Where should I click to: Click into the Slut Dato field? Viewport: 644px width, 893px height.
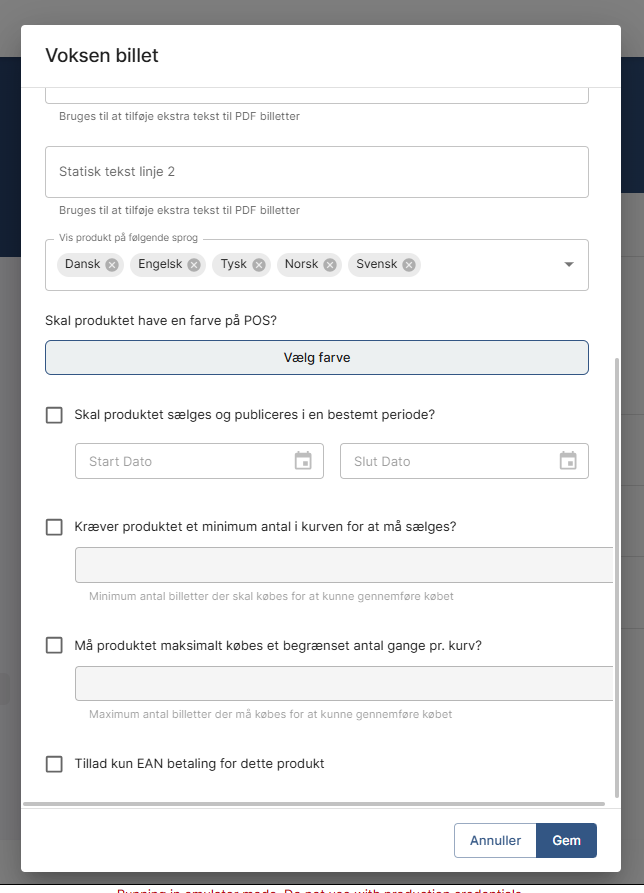pyautogui.click(x=445, y=461)
